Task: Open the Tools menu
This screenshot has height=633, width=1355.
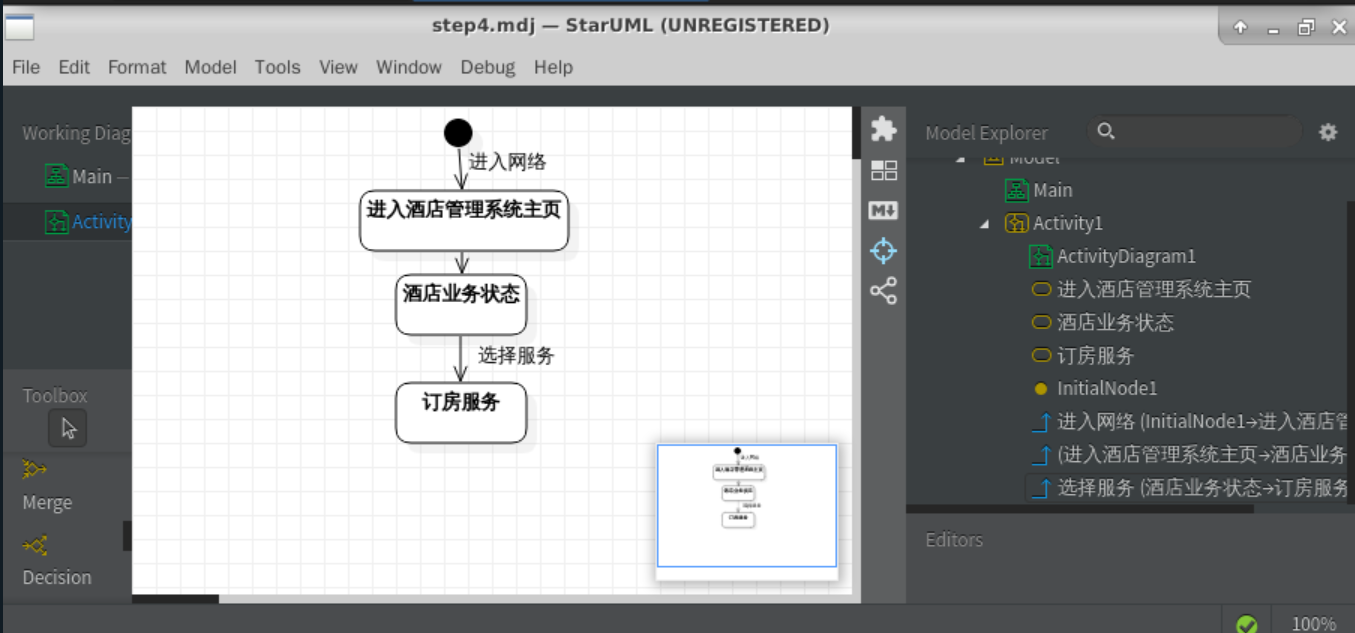Action: [x=277, y=67]
